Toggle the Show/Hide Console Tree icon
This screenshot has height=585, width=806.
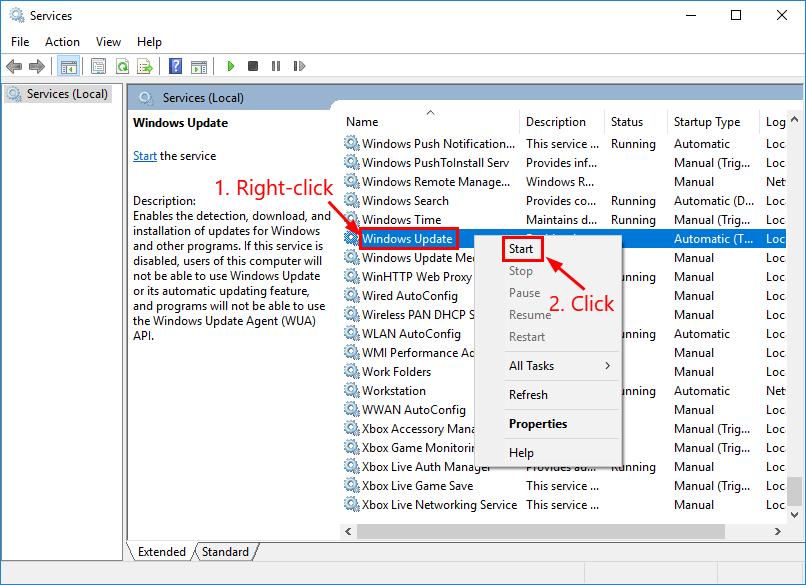[x=68, y=66]
